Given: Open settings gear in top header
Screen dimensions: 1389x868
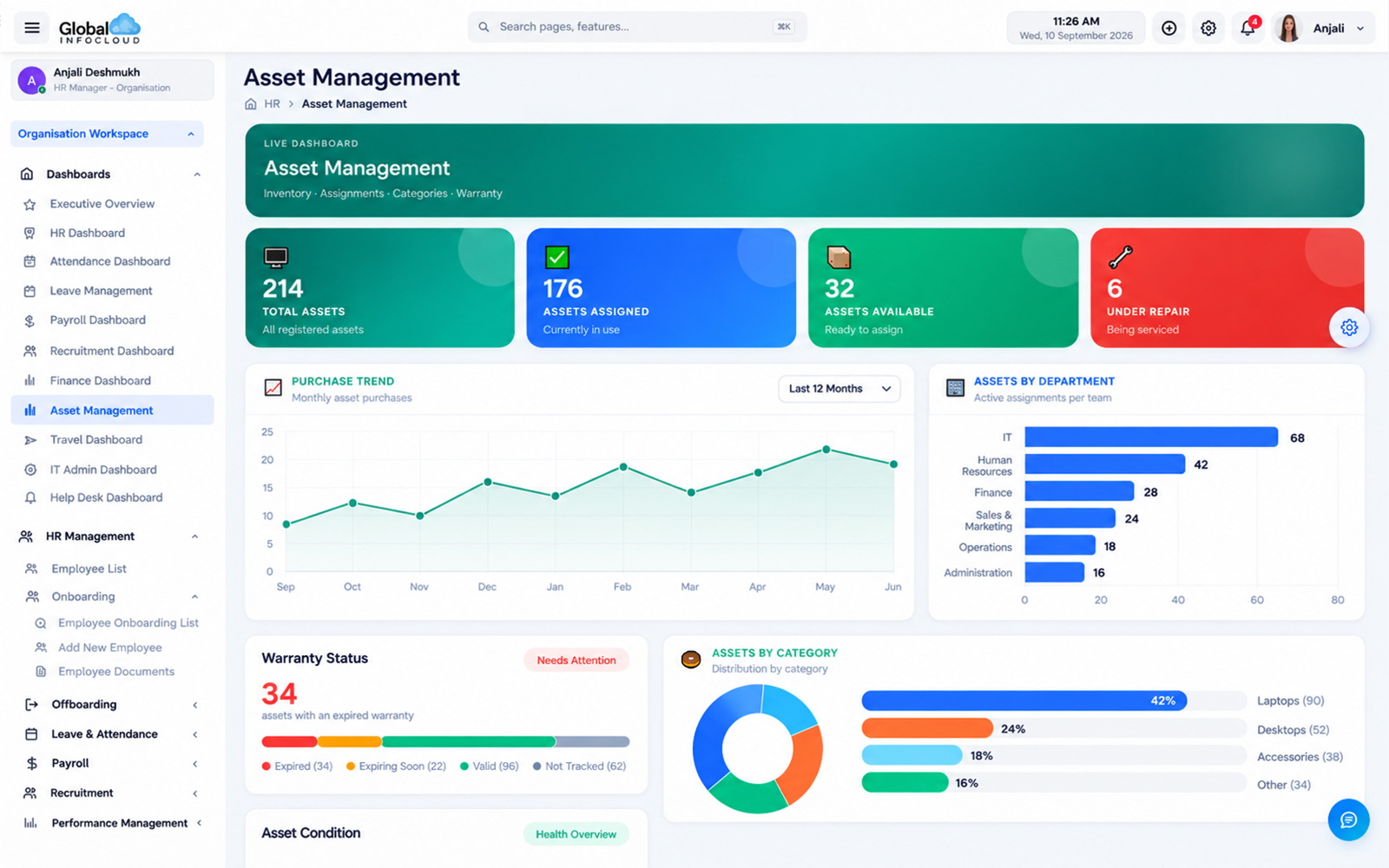Looking at the screenshot, I should [x=1208, y=29].
